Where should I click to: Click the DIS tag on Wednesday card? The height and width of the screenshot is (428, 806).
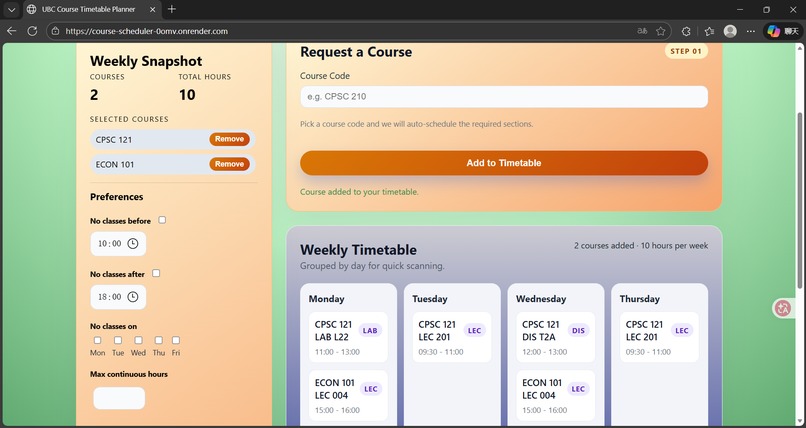(x=578, y=330)
